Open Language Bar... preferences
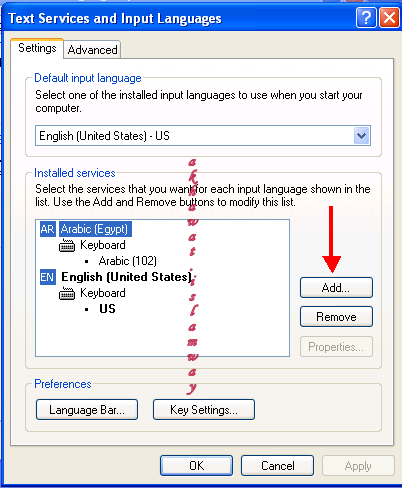The image size is (402, 488). (x=87, y=410)
